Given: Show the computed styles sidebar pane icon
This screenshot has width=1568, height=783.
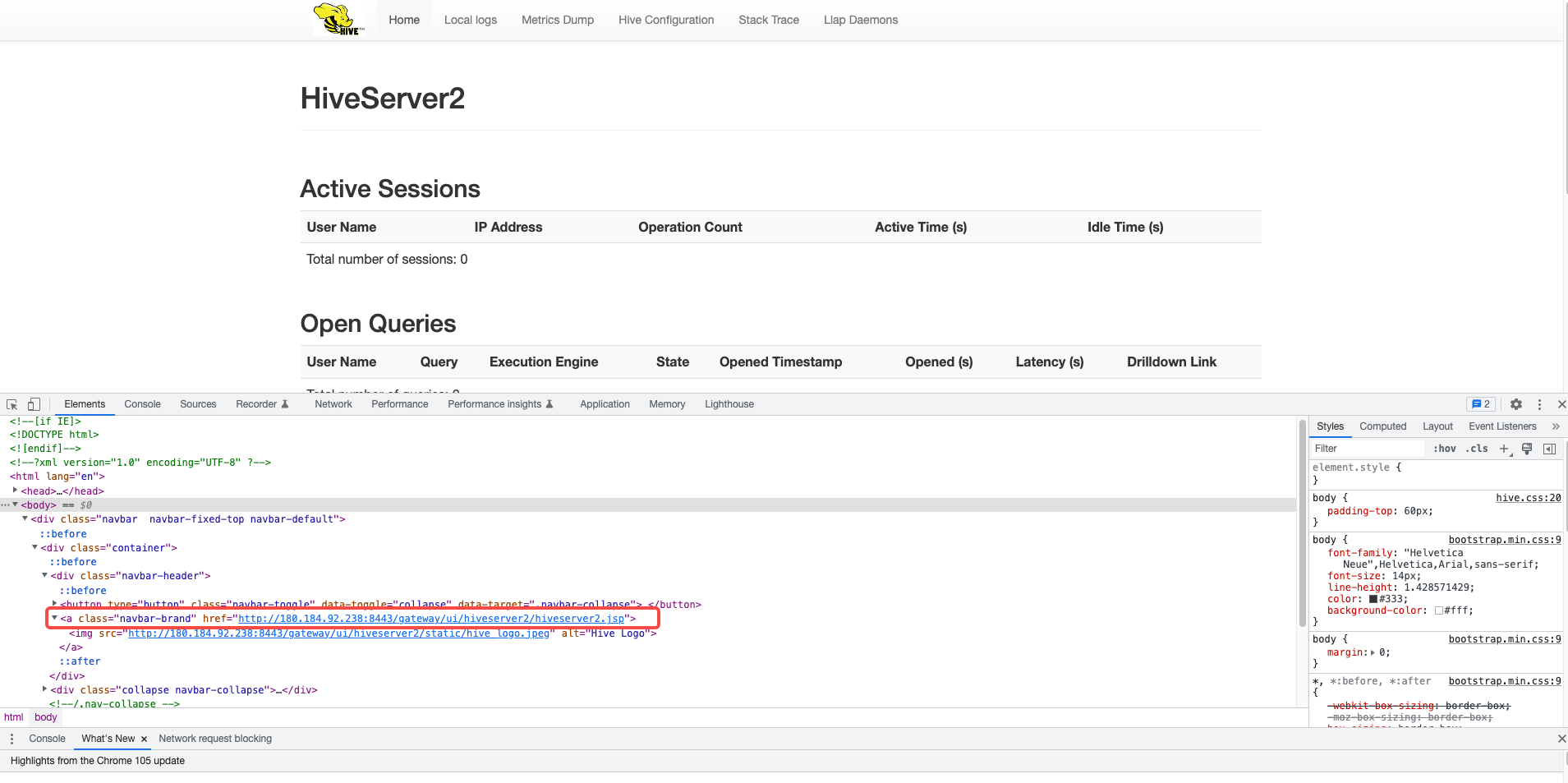Looking at the screenshot, I should pyautogui.click(x=1550, y=449).
